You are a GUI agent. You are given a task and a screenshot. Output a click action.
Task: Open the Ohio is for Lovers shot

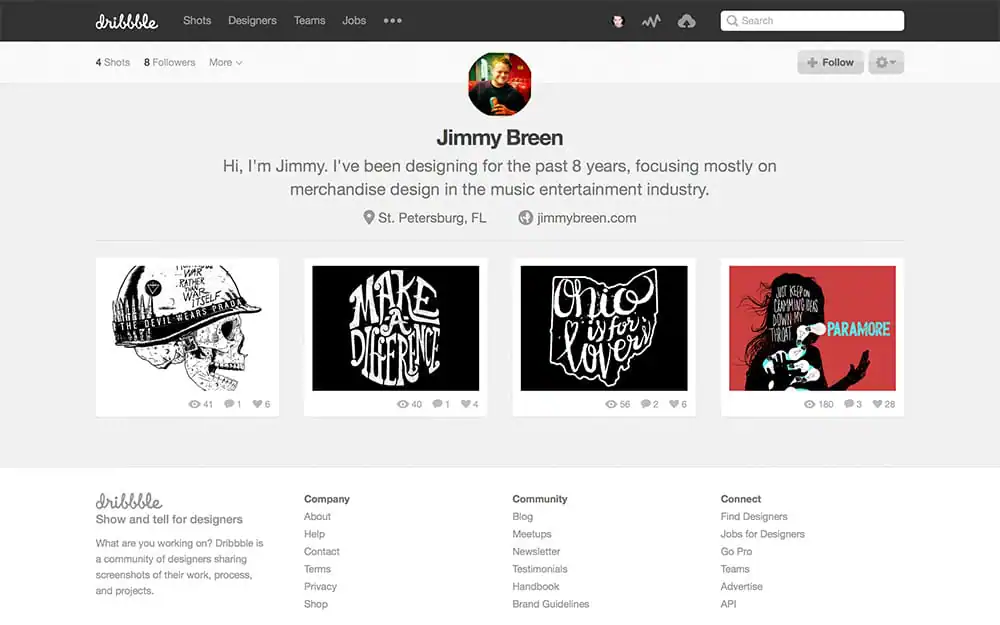[604, 328]
